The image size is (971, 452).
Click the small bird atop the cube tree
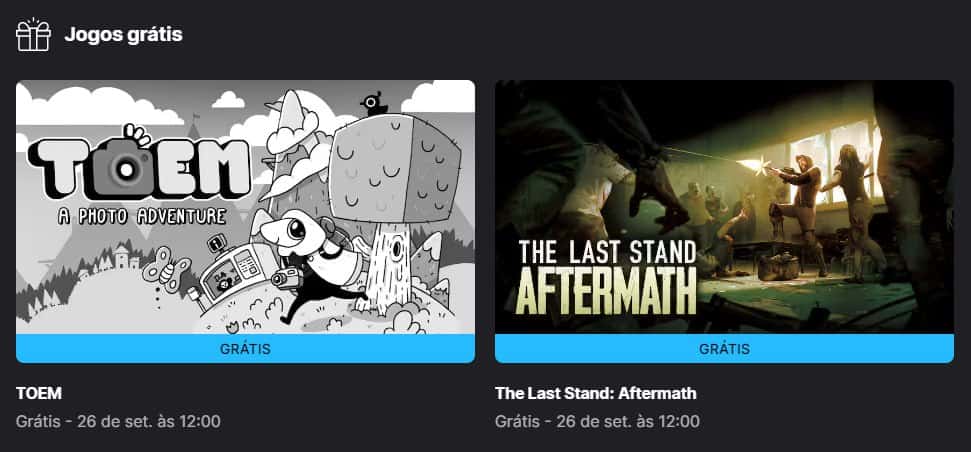pyautogui.click(x=375, y=105)
